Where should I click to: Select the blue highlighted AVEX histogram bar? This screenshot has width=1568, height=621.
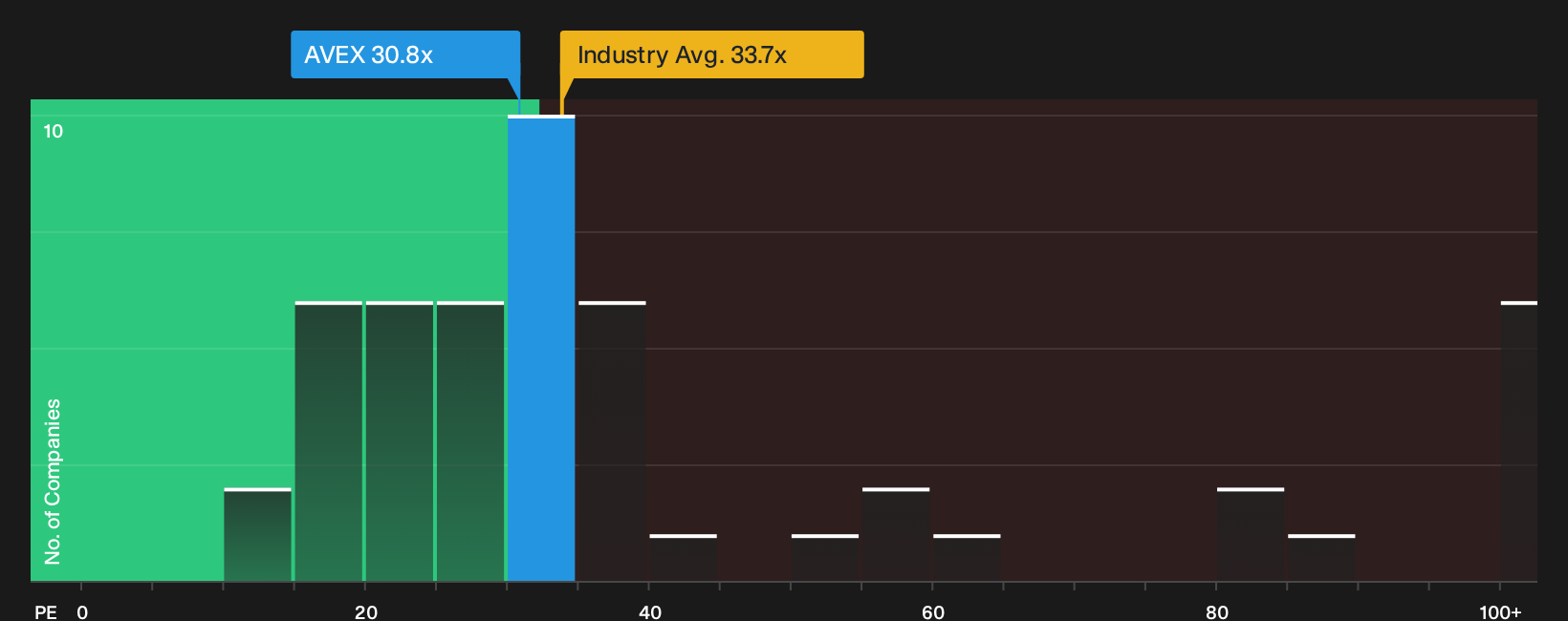click(x=541, y=349)
